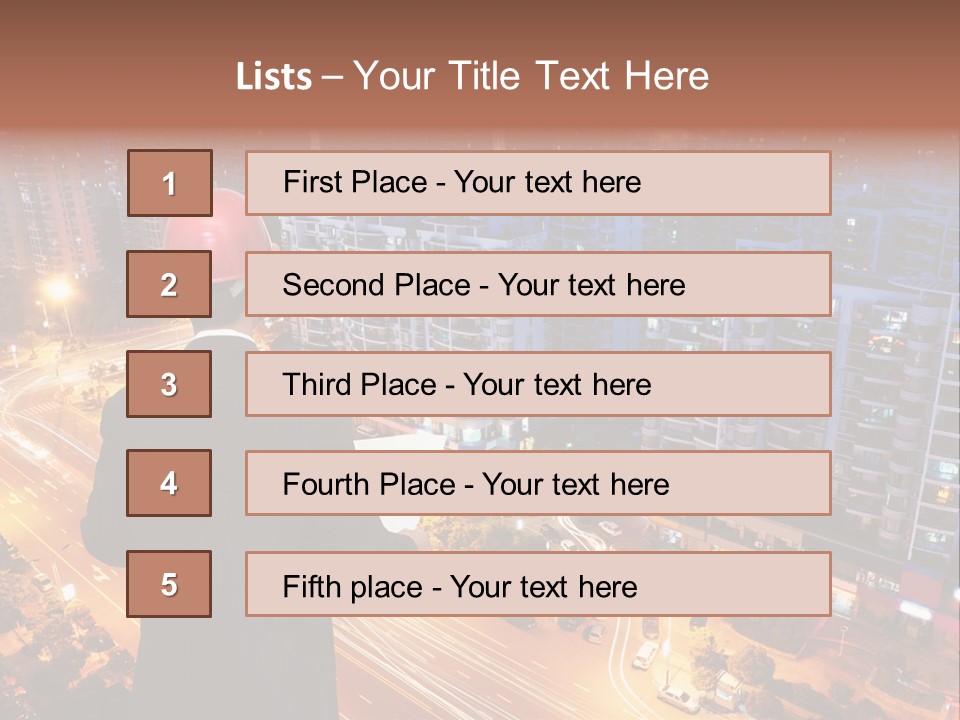The image size is (960, 720).
Task: Click the words "First Place" in row one
Action: point(355,182)
